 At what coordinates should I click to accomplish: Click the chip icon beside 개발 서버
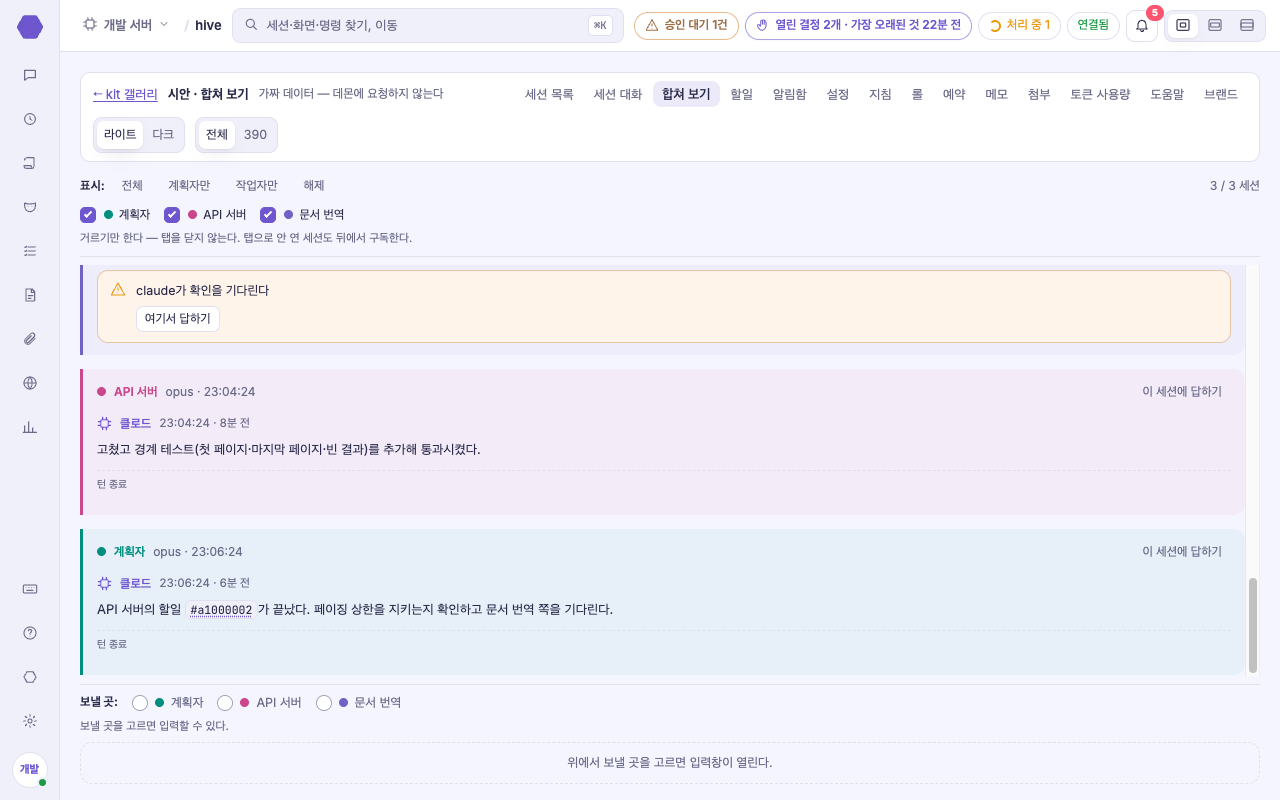coord(90,25)
